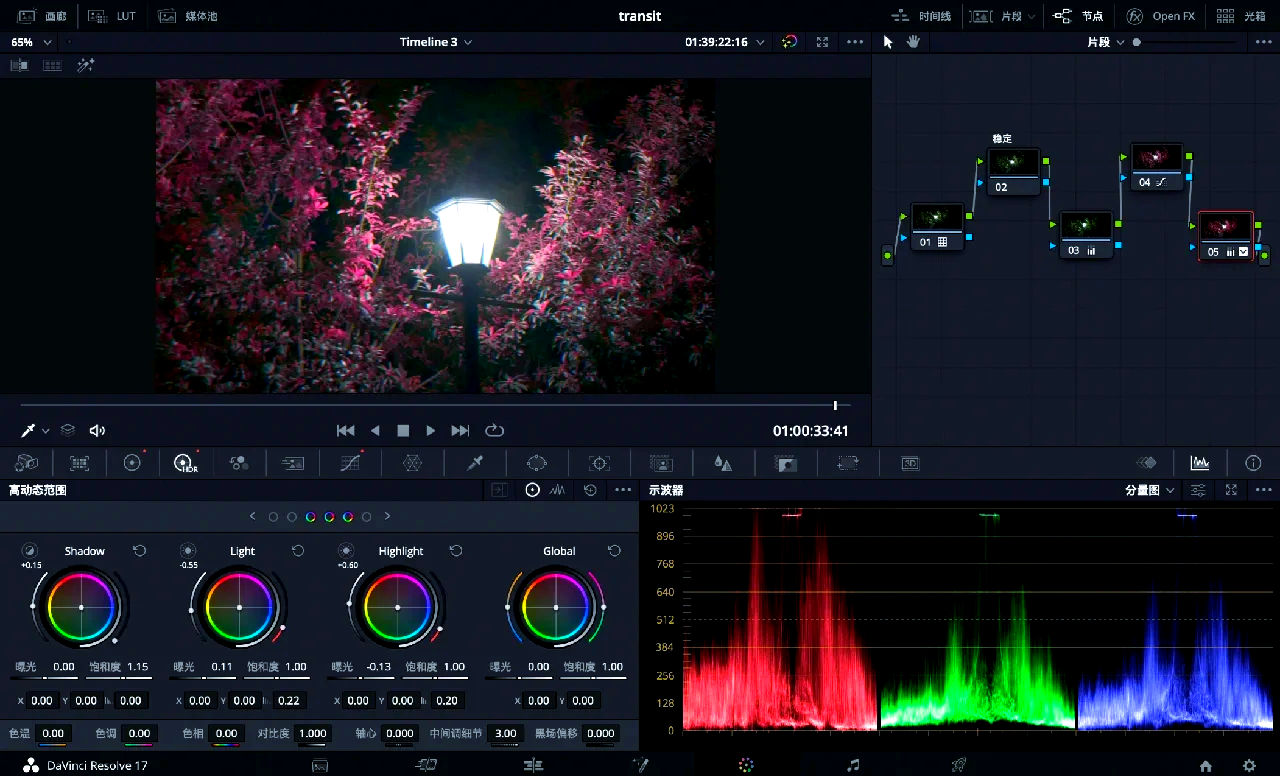Open the Tracker palette
The image size is (1280, 776).
click(x=599, y=462)
